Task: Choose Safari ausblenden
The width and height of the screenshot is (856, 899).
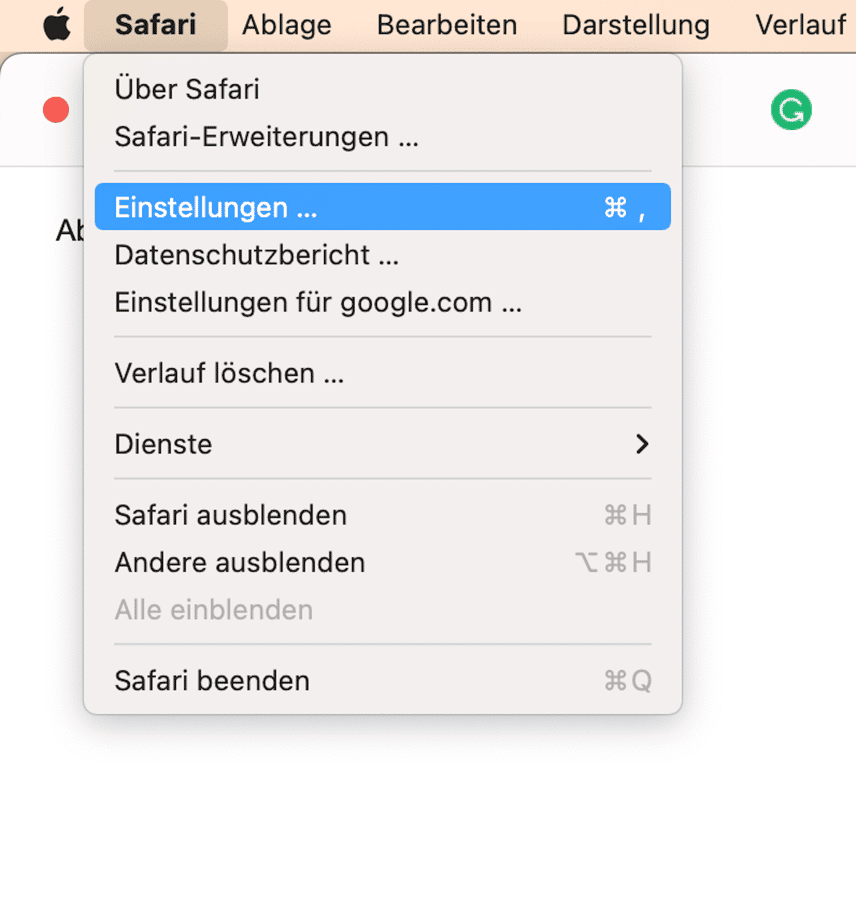Action: (382, 515)
